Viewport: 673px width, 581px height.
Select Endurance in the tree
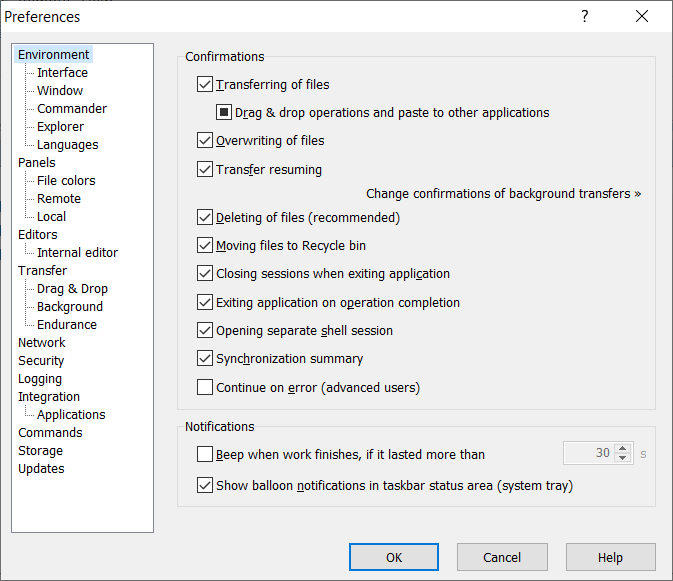pyautogui.click(x=67, y=325)
